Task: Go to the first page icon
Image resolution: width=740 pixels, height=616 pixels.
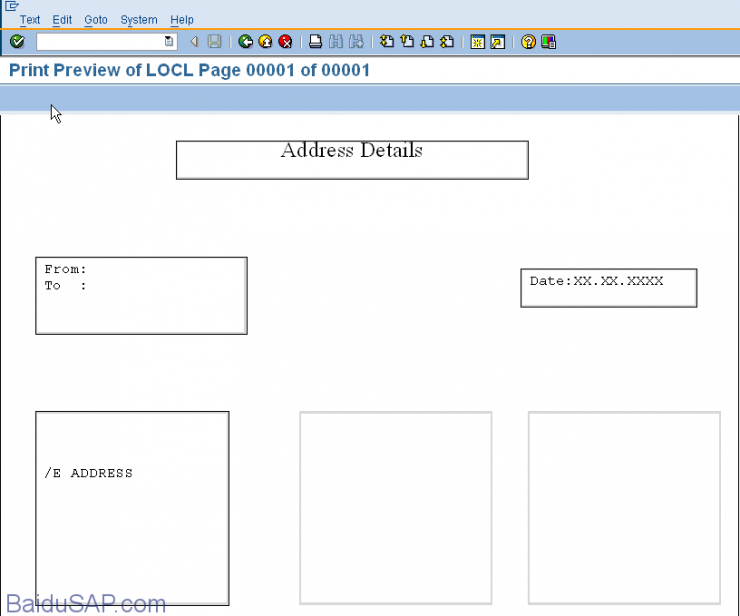Action: (387, 42)
